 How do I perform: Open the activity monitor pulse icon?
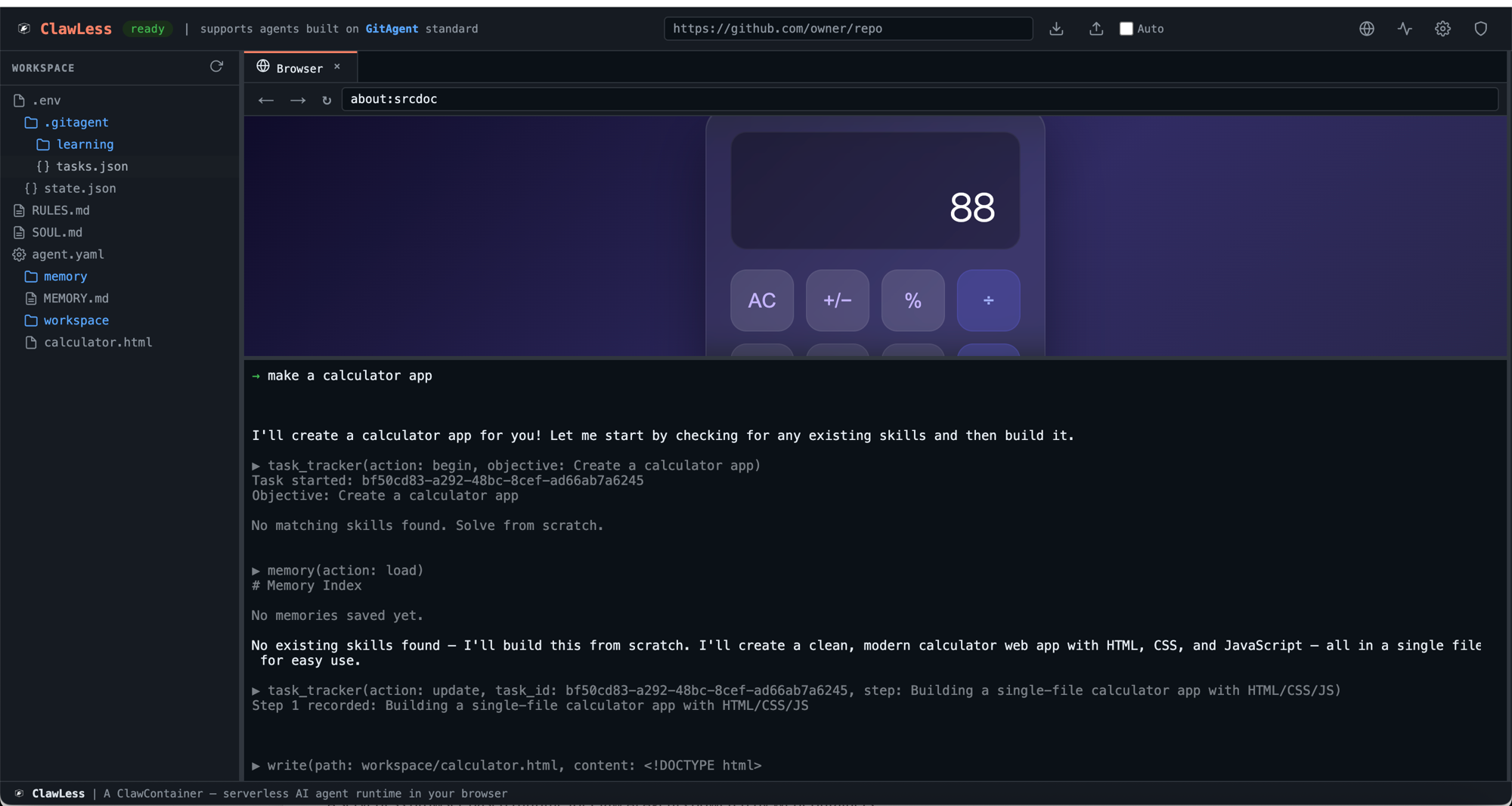[1404, 29]
